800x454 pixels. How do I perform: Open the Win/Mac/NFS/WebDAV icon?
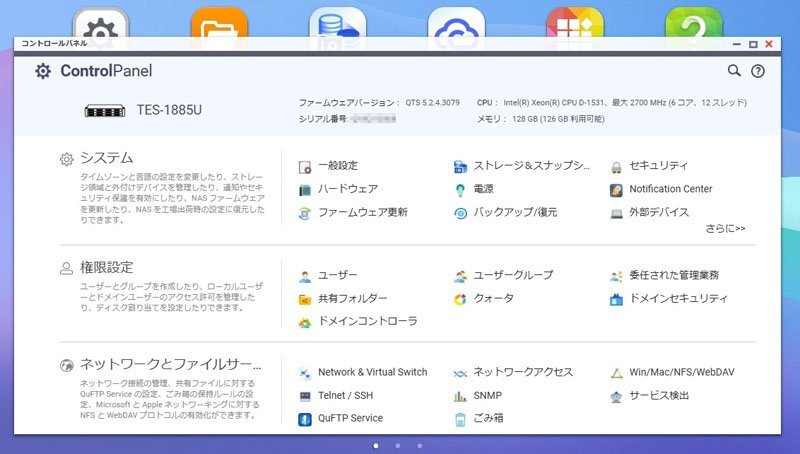[x=616, y=373]
